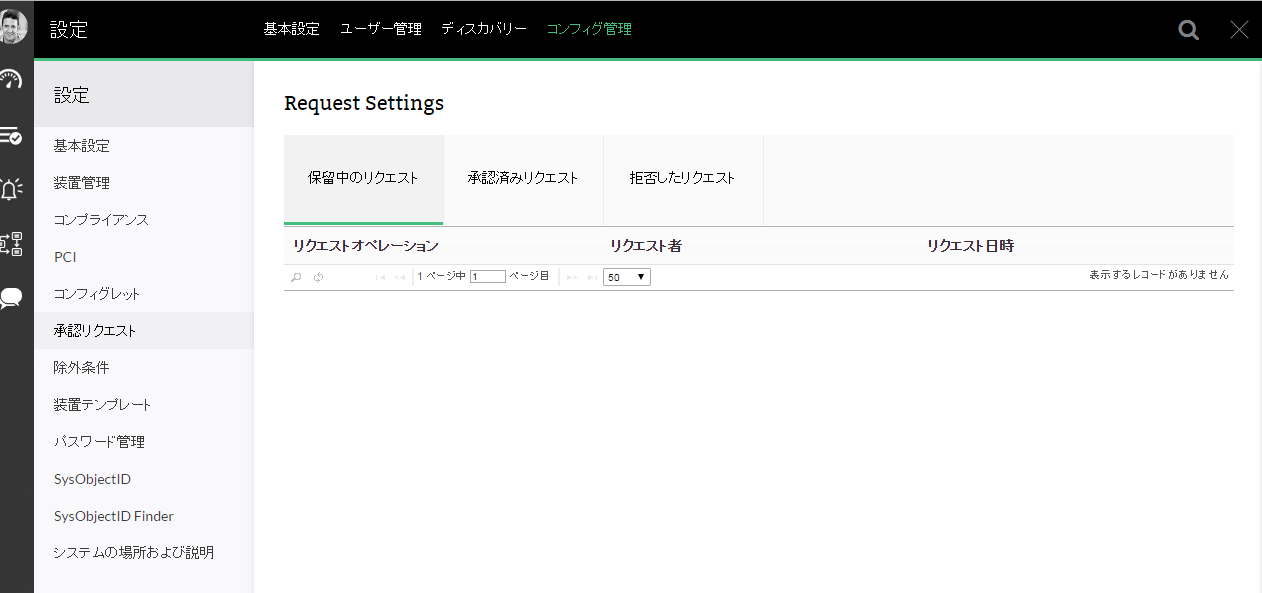Open the user avatar profile

point(12,27)
